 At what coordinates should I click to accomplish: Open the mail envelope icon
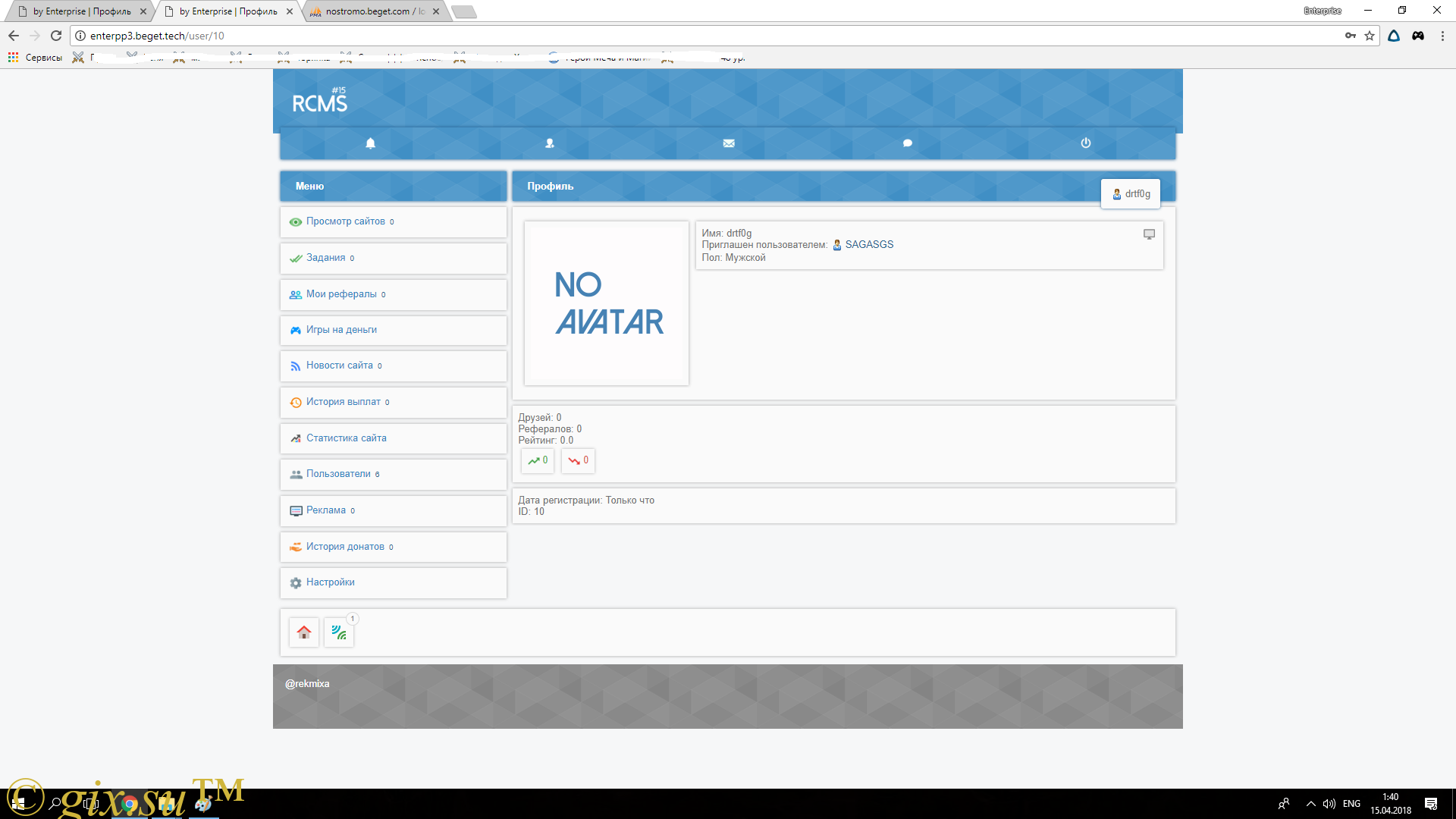729,143
